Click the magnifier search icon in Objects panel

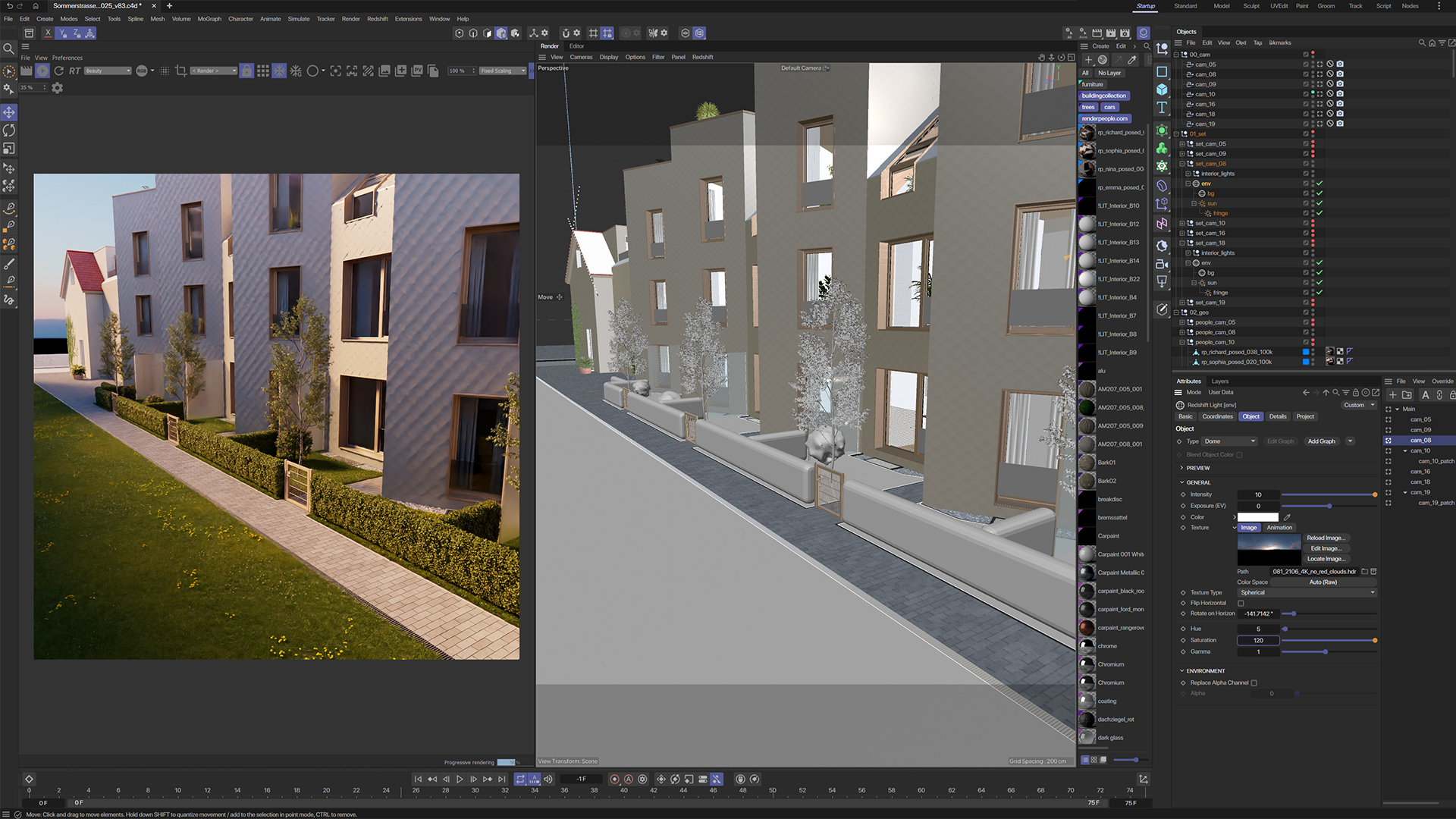(1421, 43)
